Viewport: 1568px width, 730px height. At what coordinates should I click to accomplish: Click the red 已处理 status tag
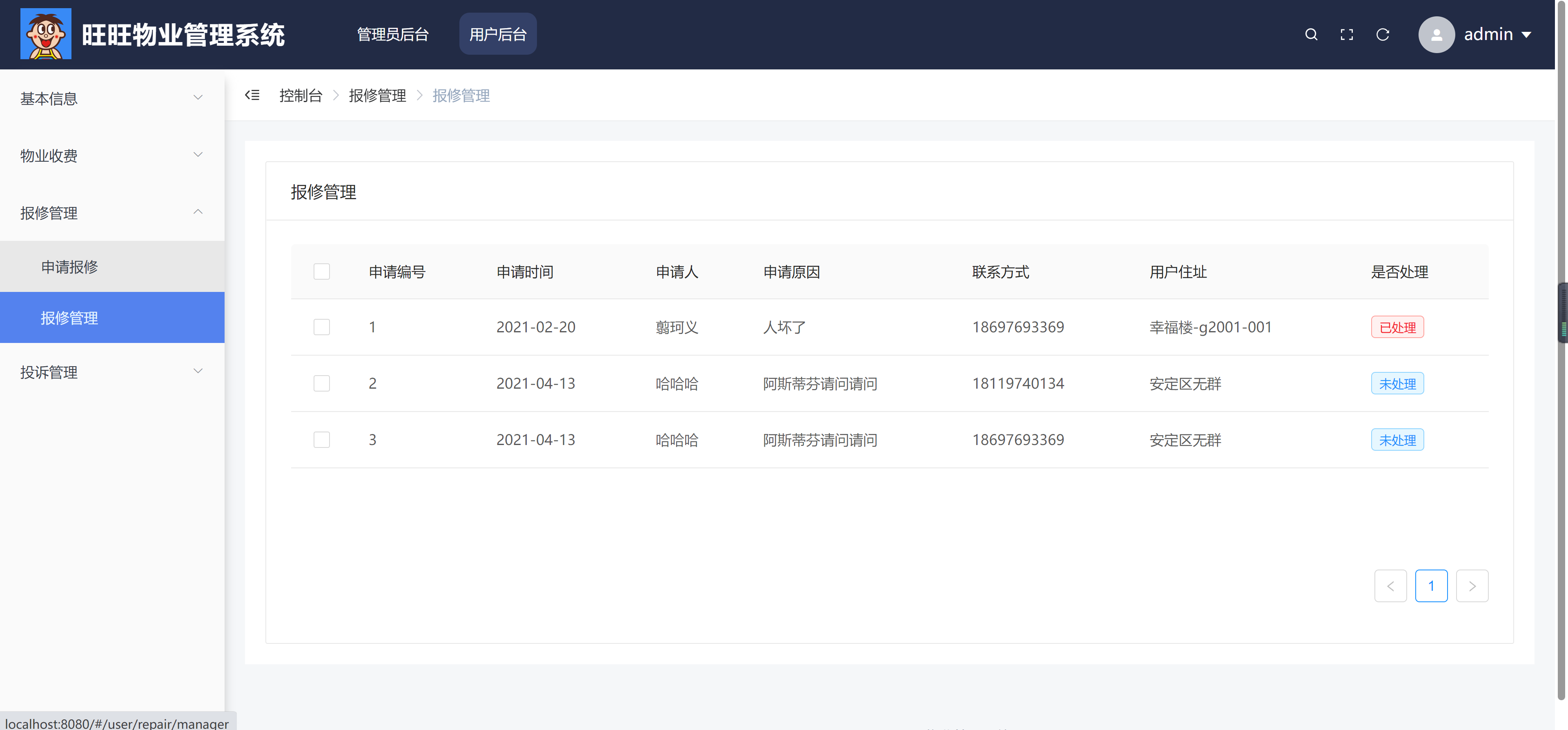click(x=1397, y=327)
